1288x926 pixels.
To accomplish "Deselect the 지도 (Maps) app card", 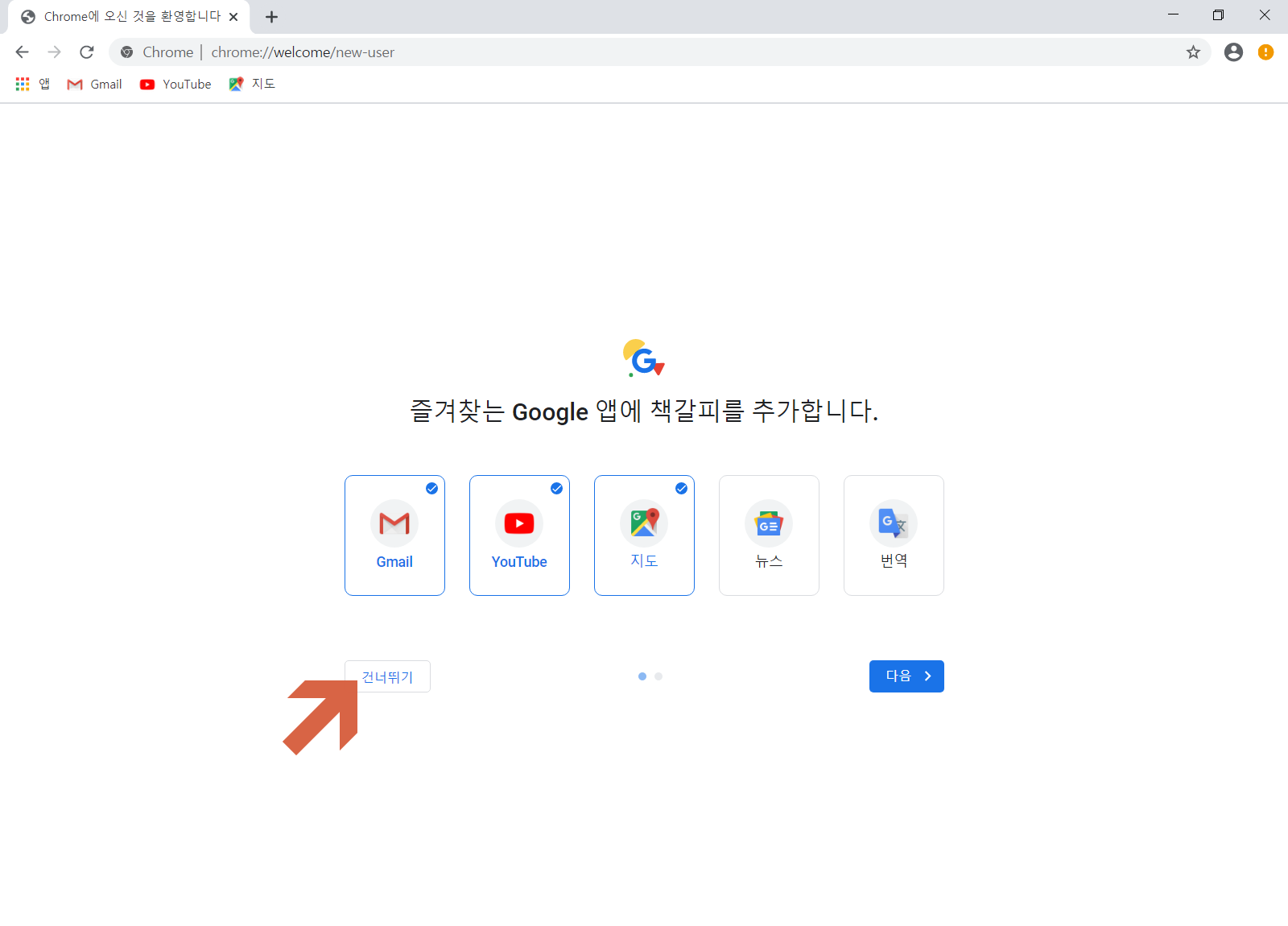I will (x=644, y=535).
